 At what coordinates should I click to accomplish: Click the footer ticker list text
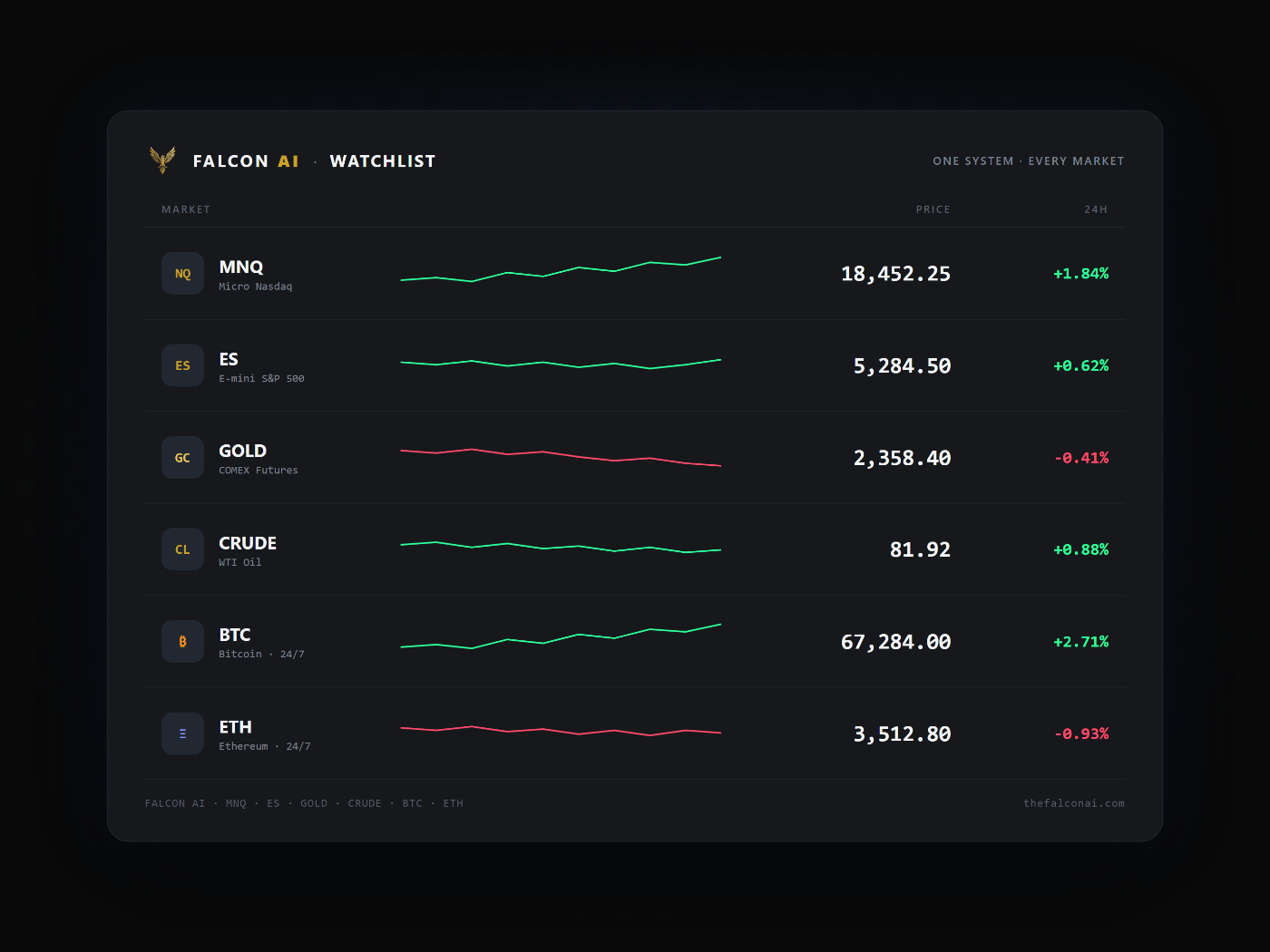pos(304,803)
